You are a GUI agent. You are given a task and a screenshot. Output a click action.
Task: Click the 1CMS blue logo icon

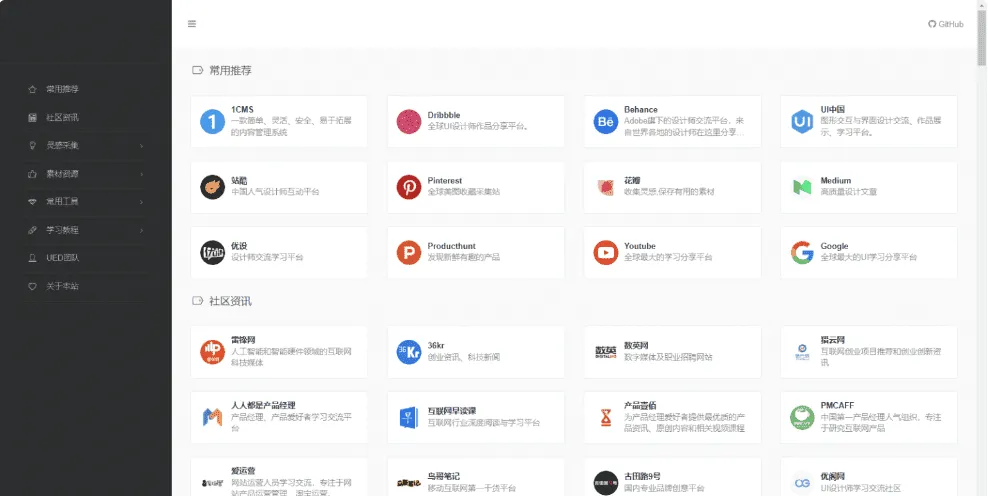pyautogui.click(x=212, y=122)
